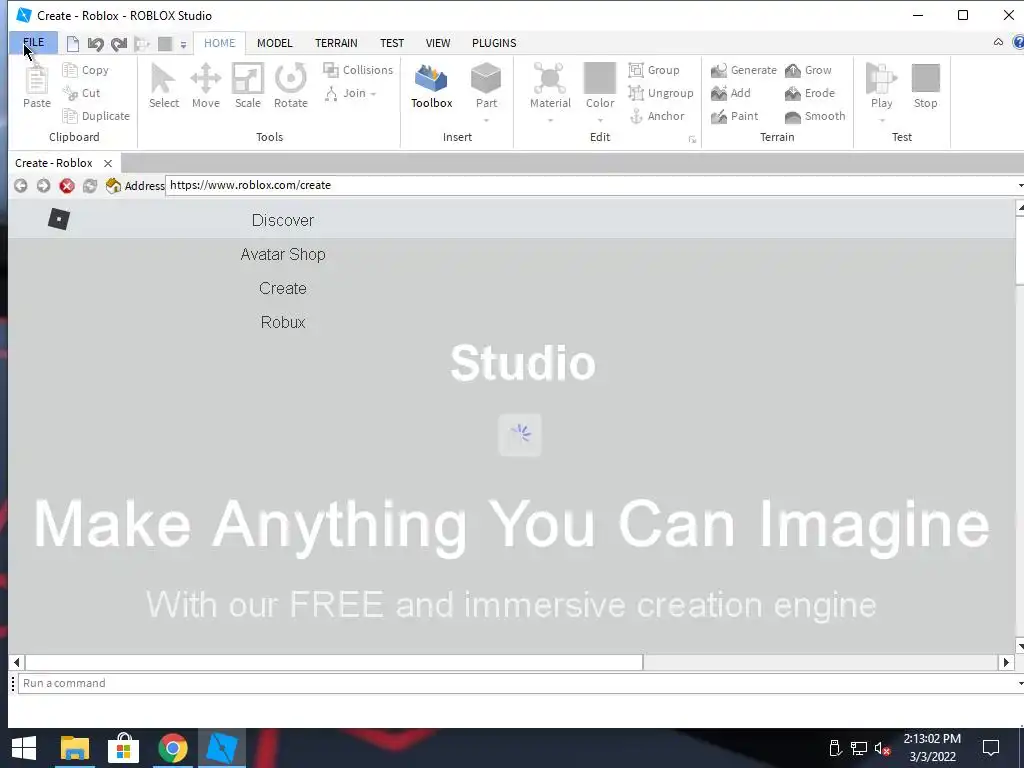
Task: Click the Cut scissors icon
Action: (70, 93)
